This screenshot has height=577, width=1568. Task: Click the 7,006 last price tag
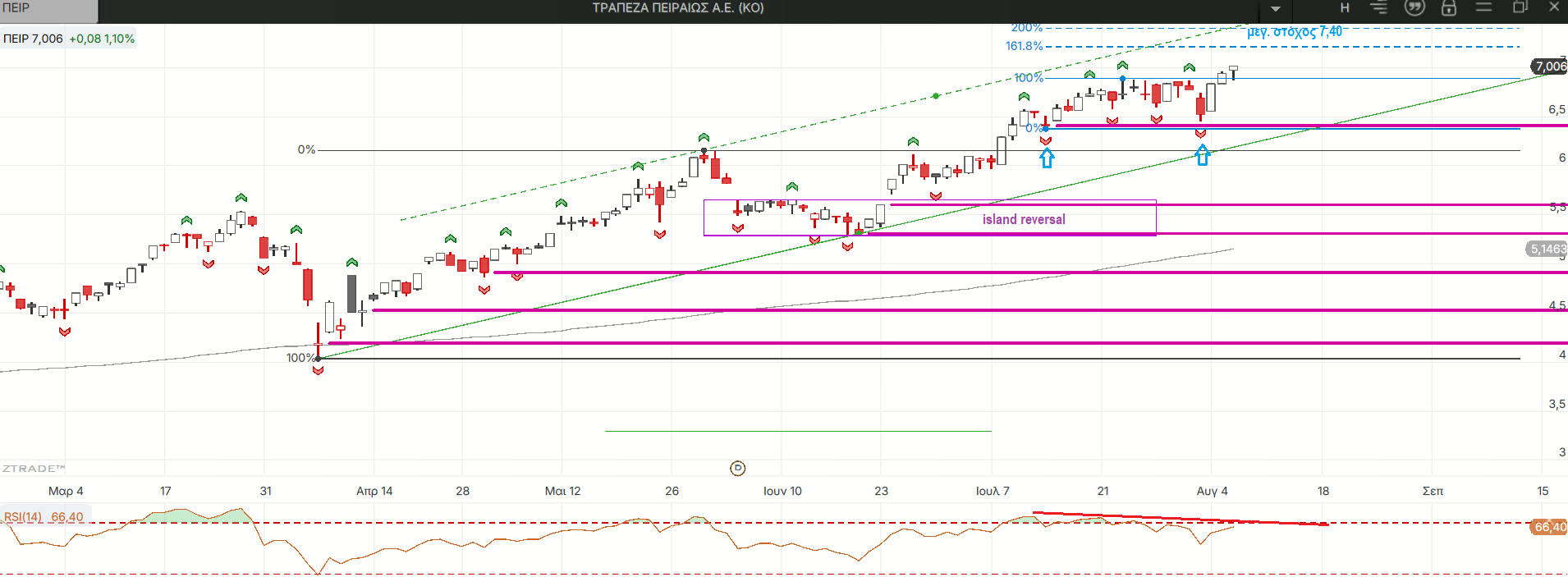click(1550, 66)
